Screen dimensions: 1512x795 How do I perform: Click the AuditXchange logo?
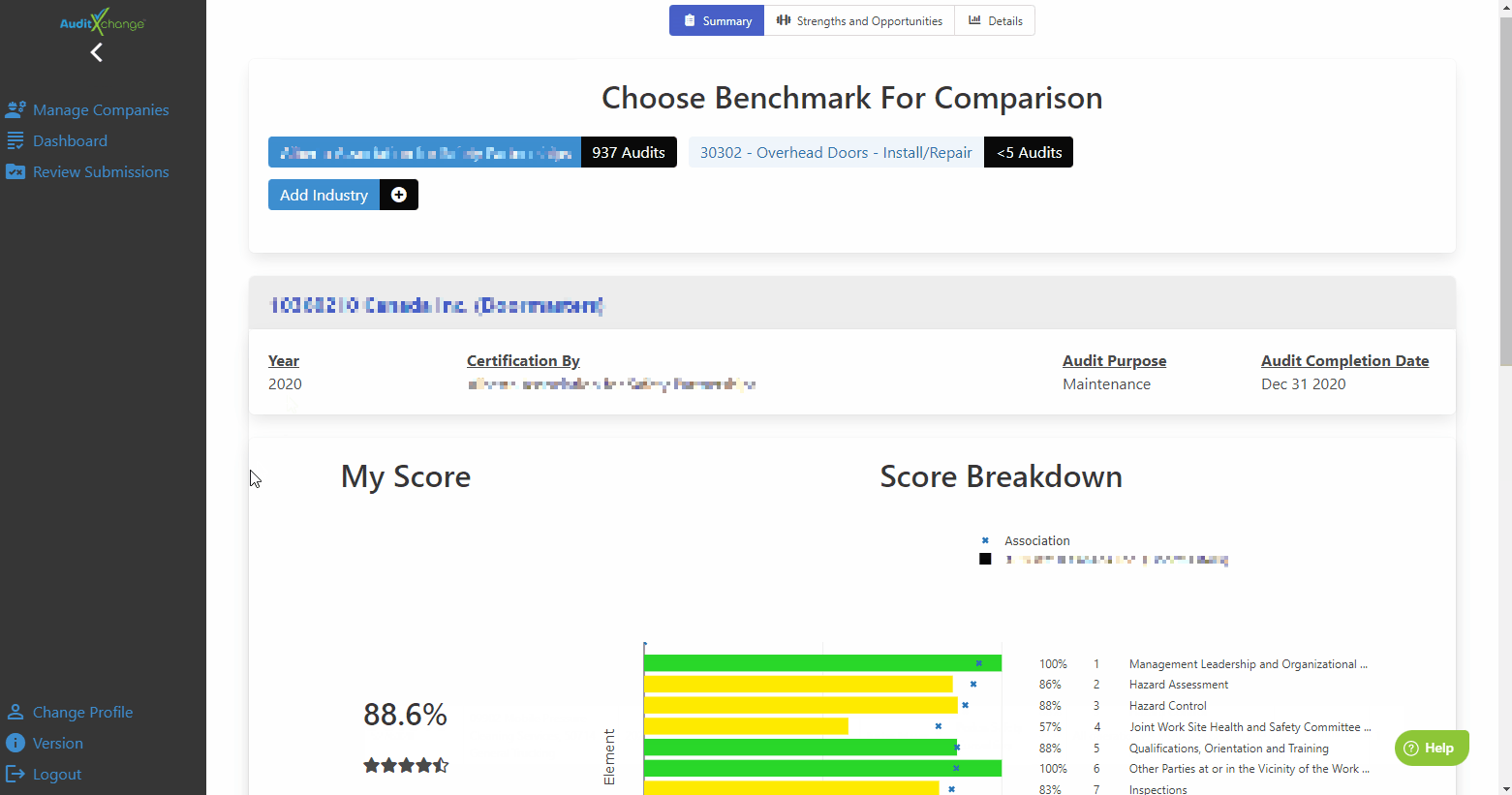[x=102, y=21]
